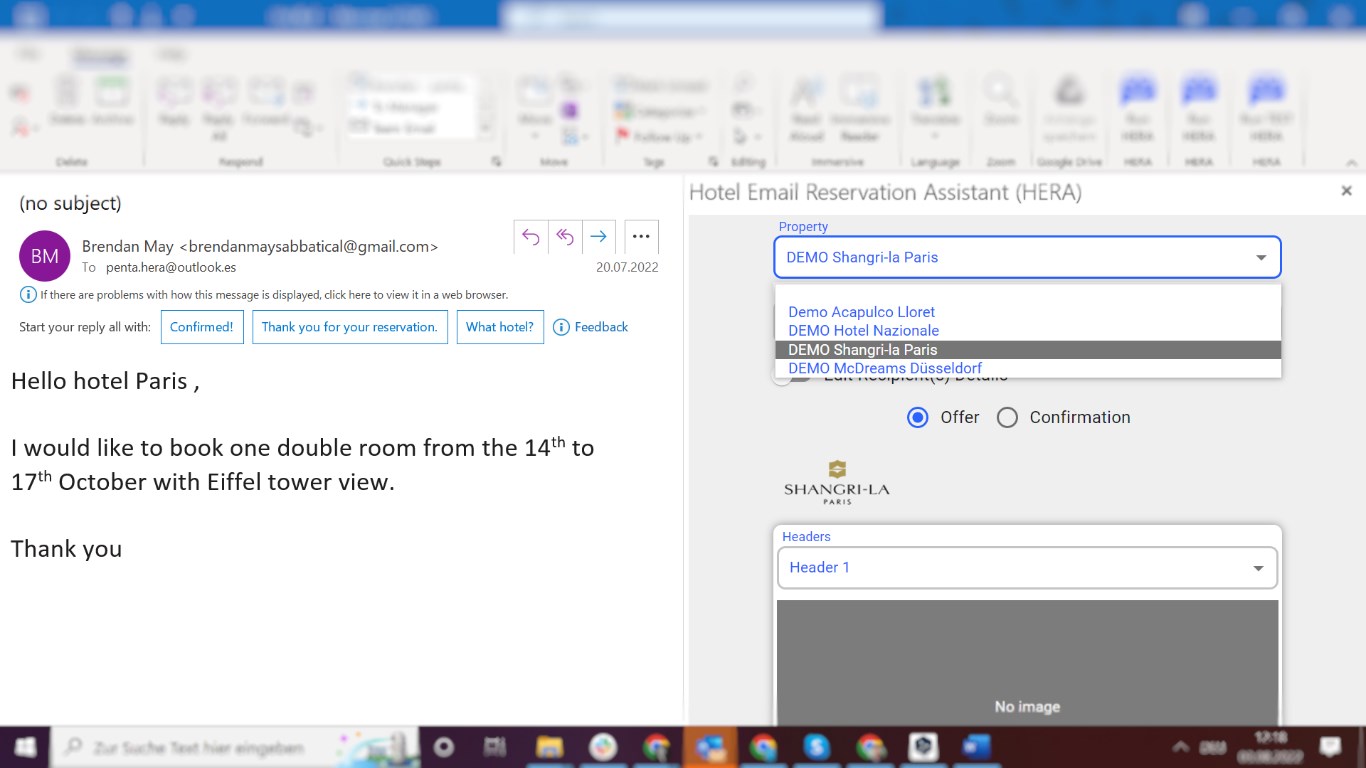Viewport: 1366px width, 768px height.
Task: Click the Hello hotel Paris greeting line
Action: 105,381
